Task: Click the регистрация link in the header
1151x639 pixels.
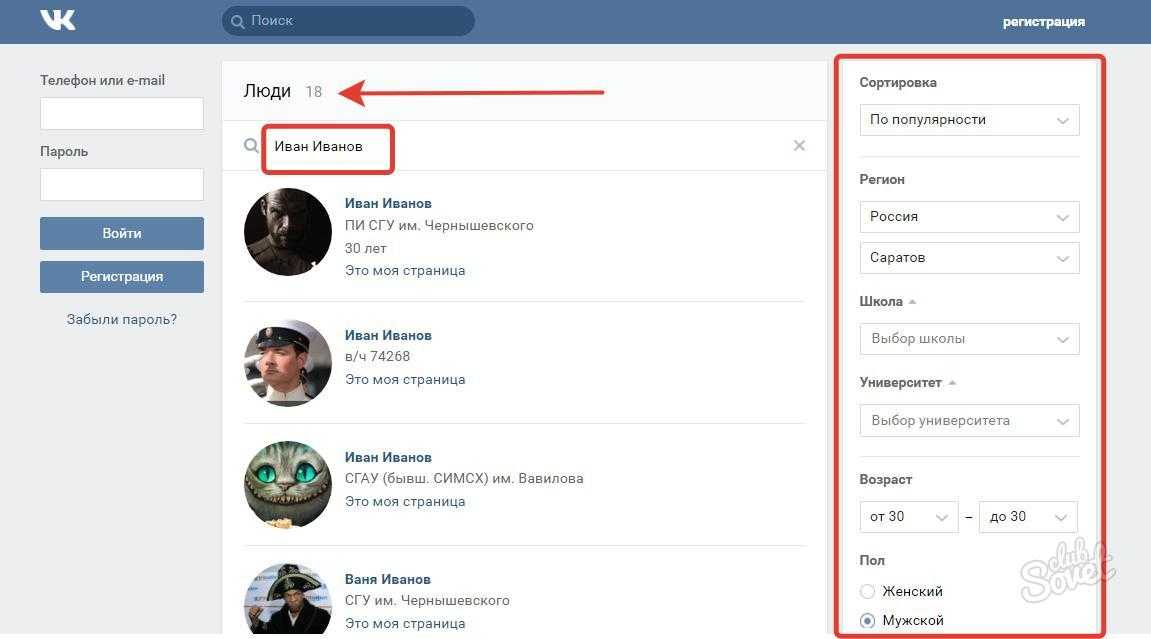Action: pyautogui.click(x=1043, y=22)
